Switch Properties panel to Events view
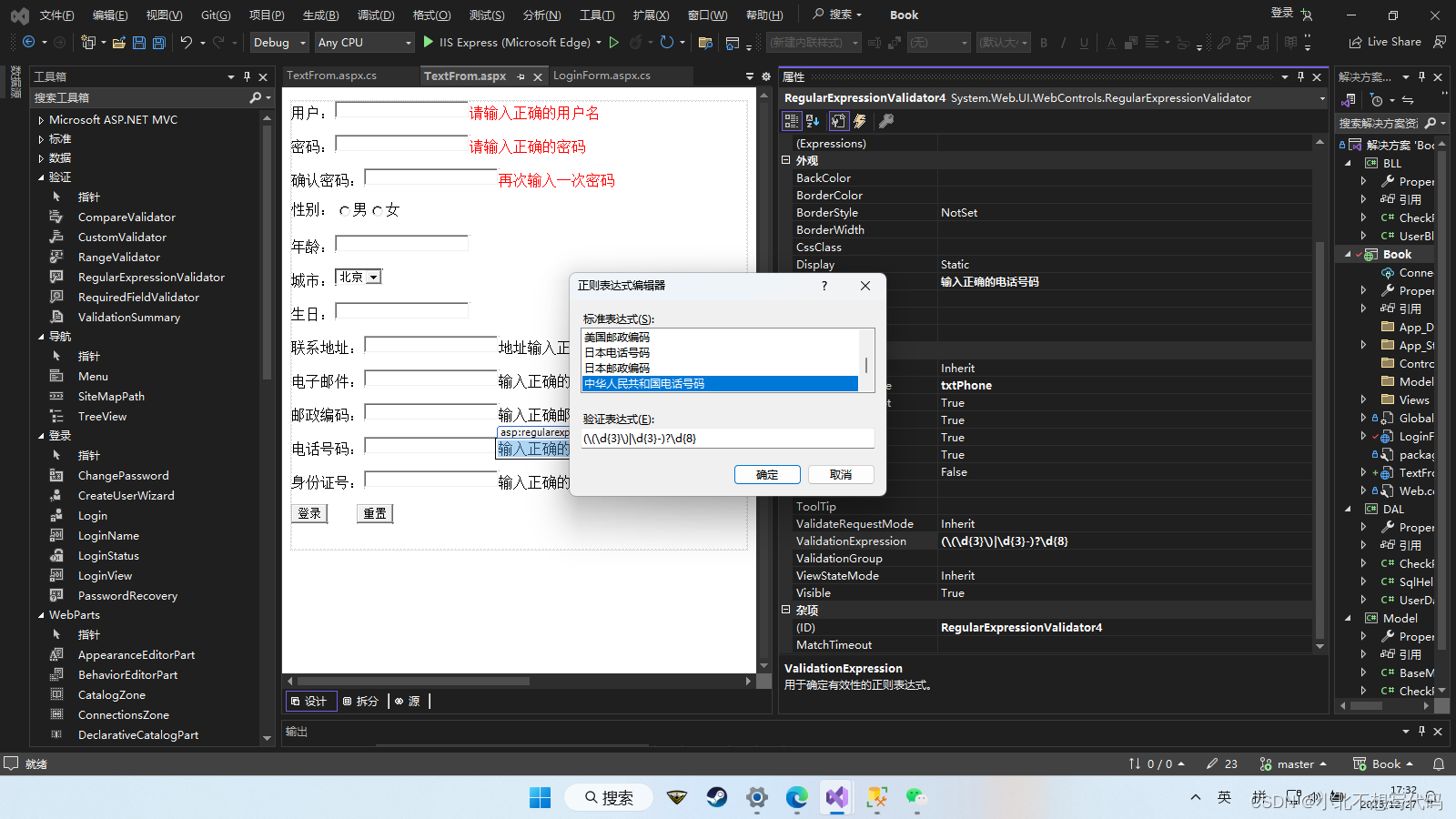The height and width of the screenshot is (819, 1456). pyautogui.click(x=860, y=120)
